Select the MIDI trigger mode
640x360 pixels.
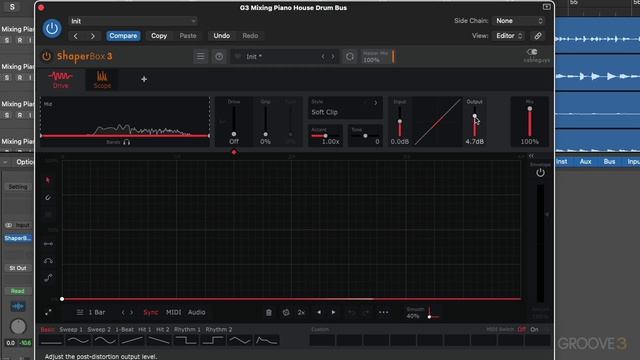click(x=173, y=312)
